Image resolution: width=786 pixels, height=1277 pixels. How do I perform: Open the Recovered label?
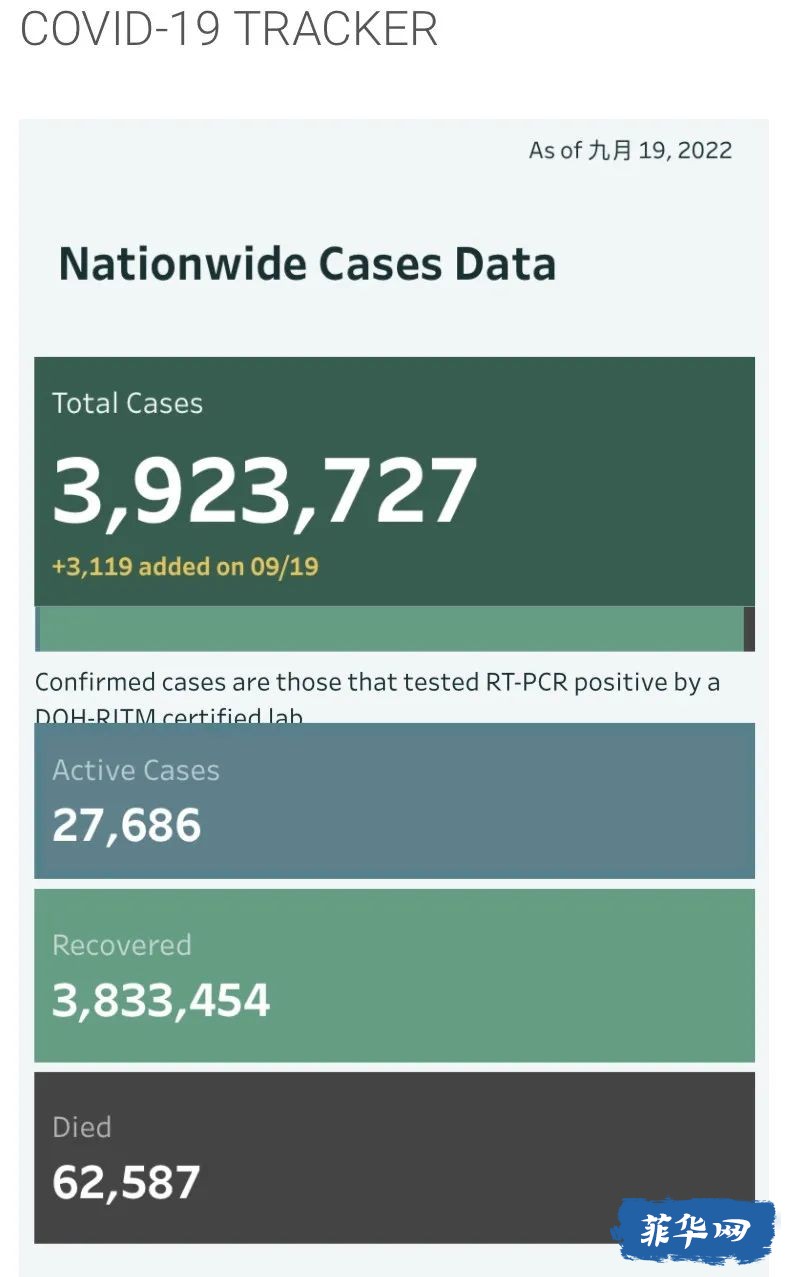coord(121,945)
